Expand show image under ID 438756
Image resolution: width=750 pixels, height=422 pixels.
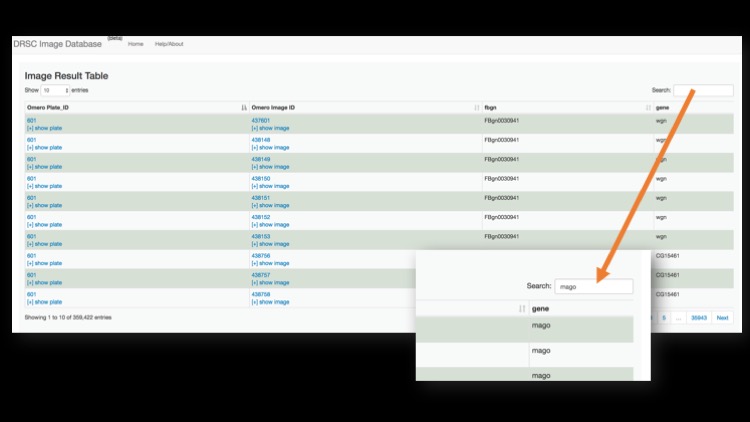coord(270,263)
